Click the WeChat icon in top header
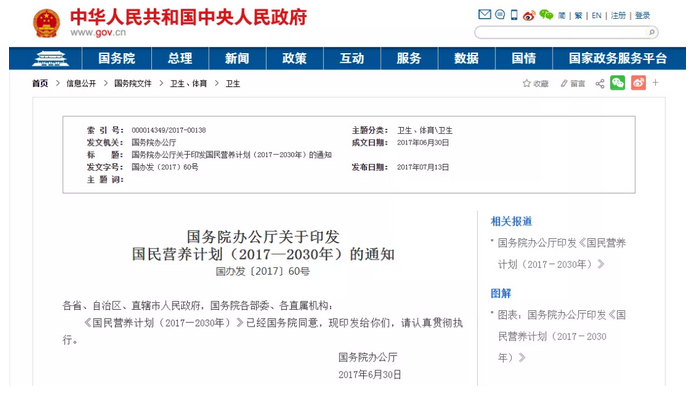696x395 pixels. point(546,15)
